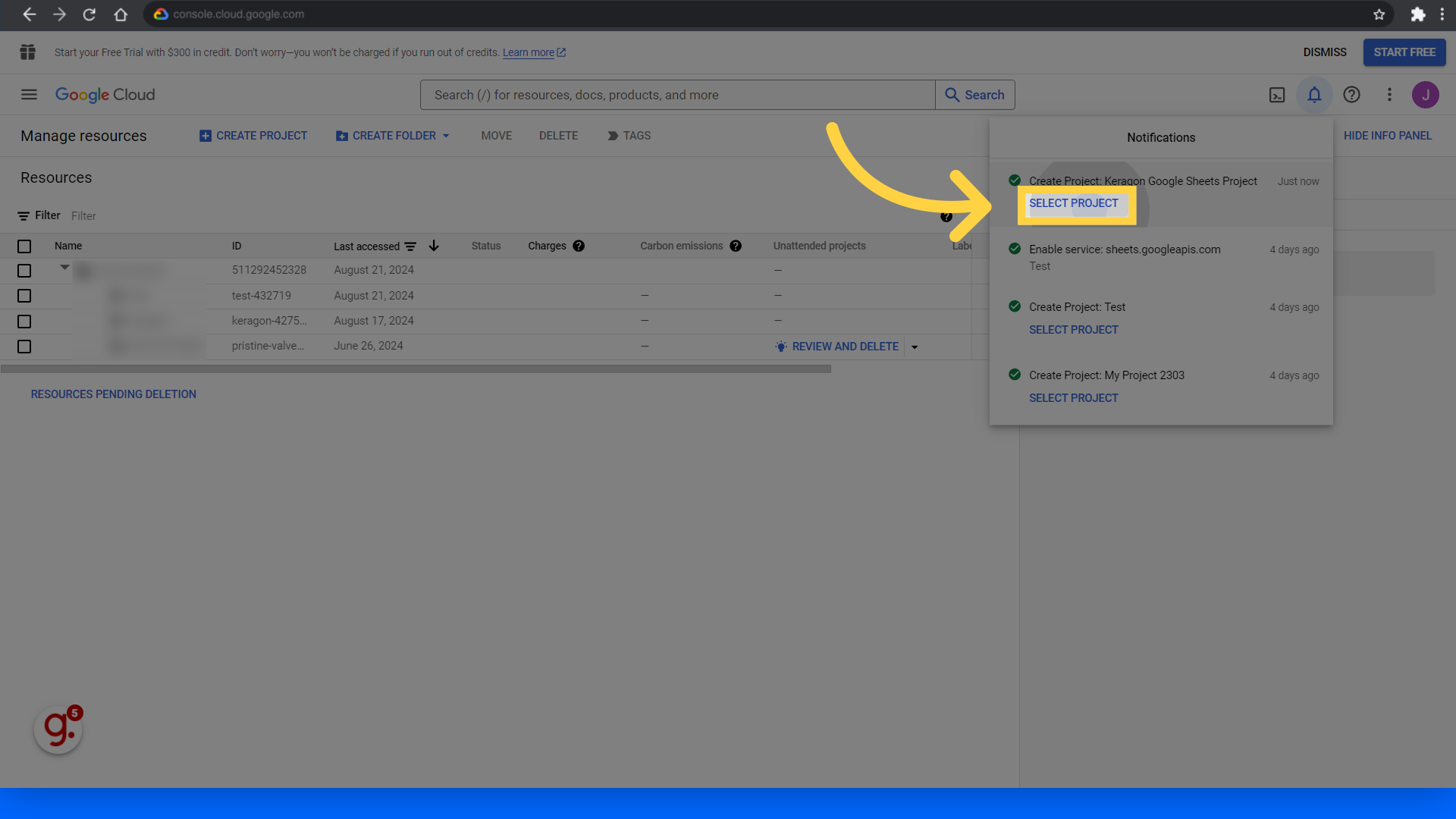Click the Name column header
This screenshot has height=819, width=1456.
pyautogui.click(x=68, y=246)
